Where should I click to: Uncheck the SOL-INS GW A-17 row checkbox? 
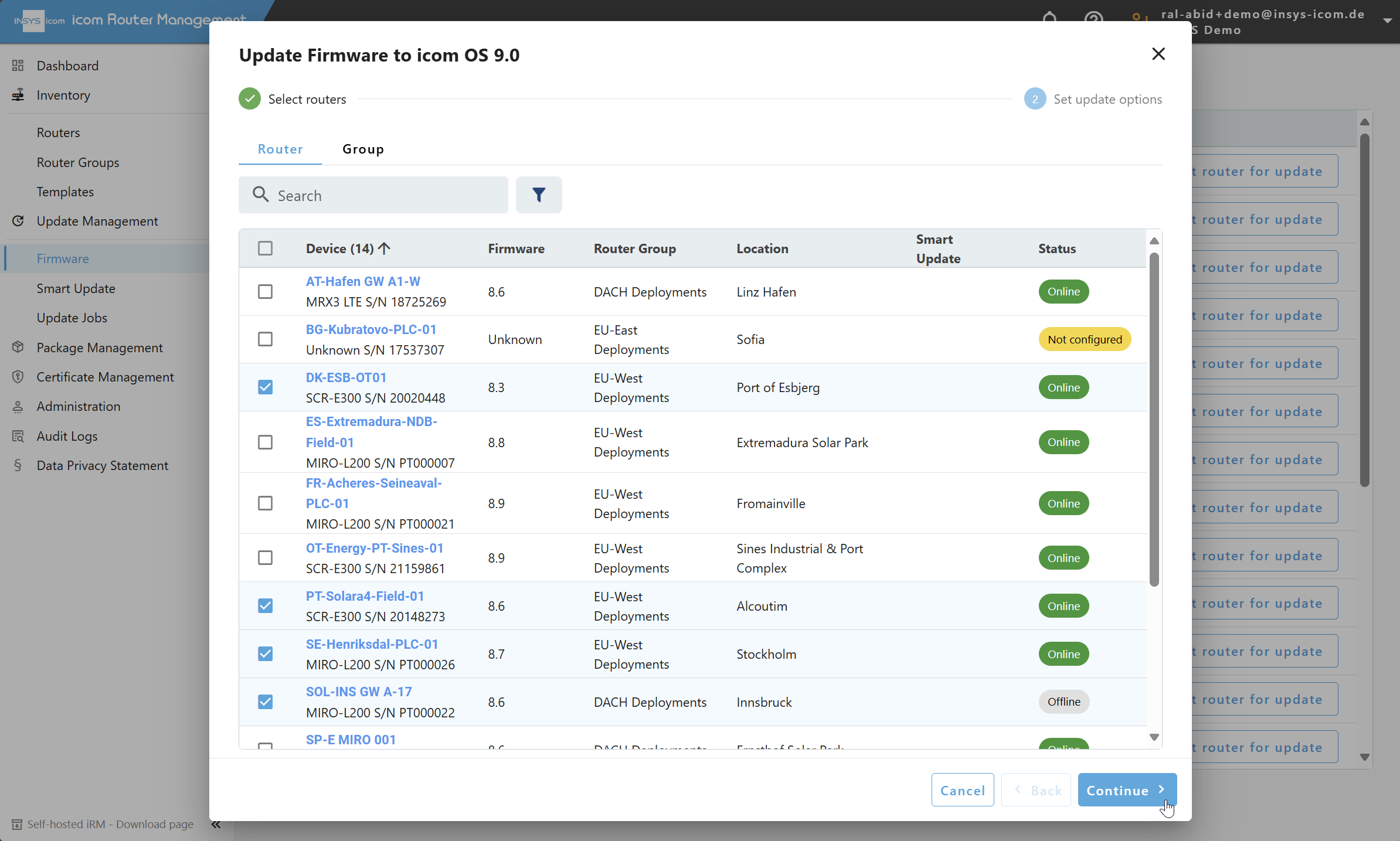(x=265, y=702)
